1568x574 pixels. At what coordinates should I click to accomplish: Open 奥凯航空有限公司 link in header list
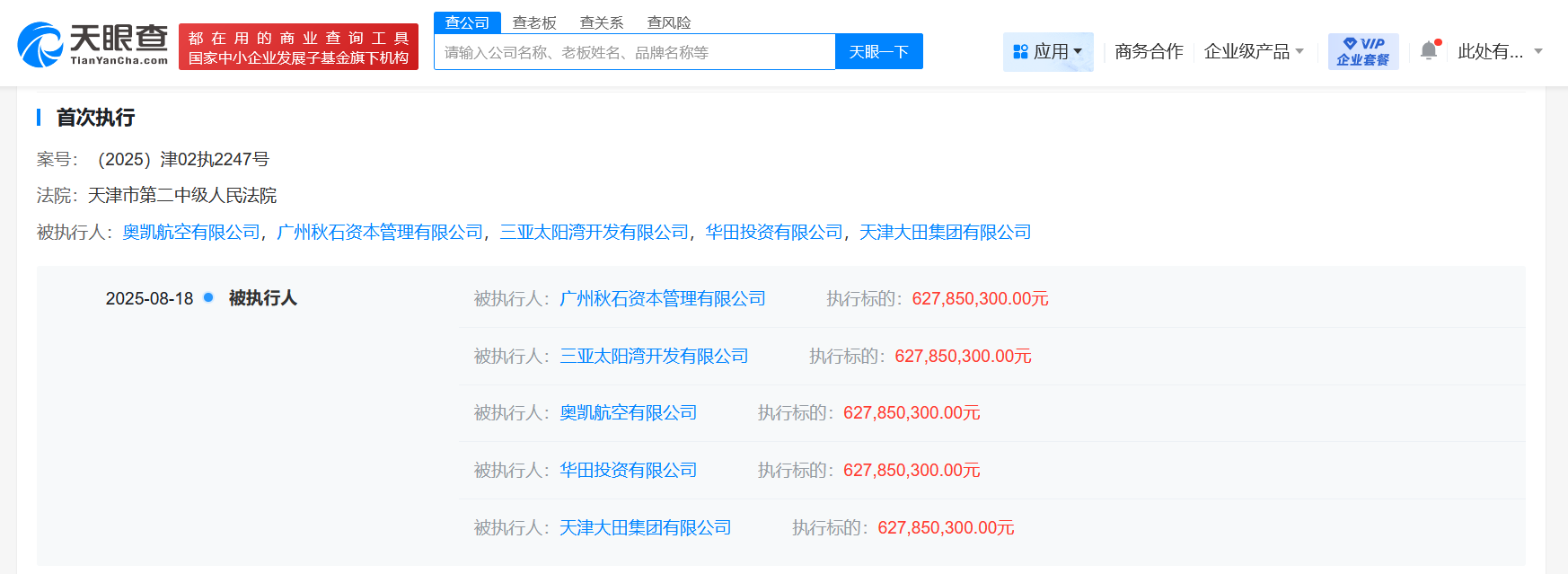191,233
